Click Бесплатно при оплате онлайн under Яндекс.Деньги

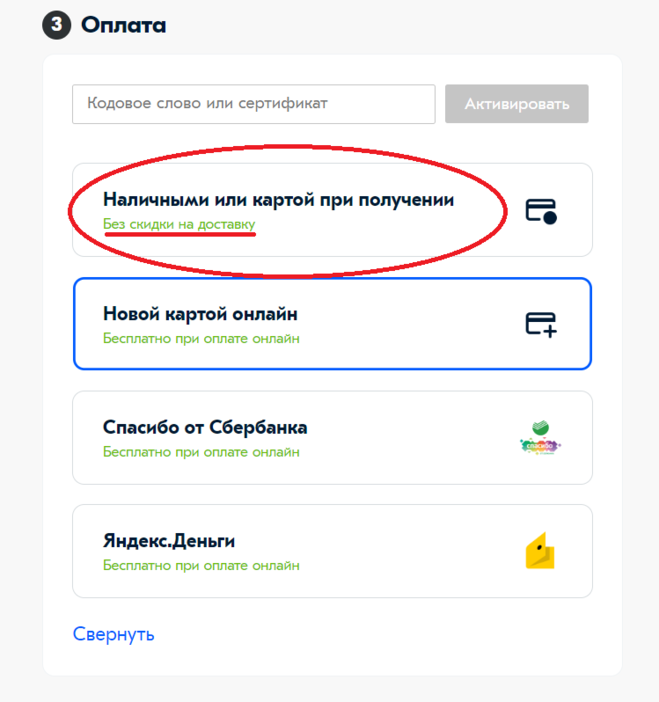click(x=201, y=565)
